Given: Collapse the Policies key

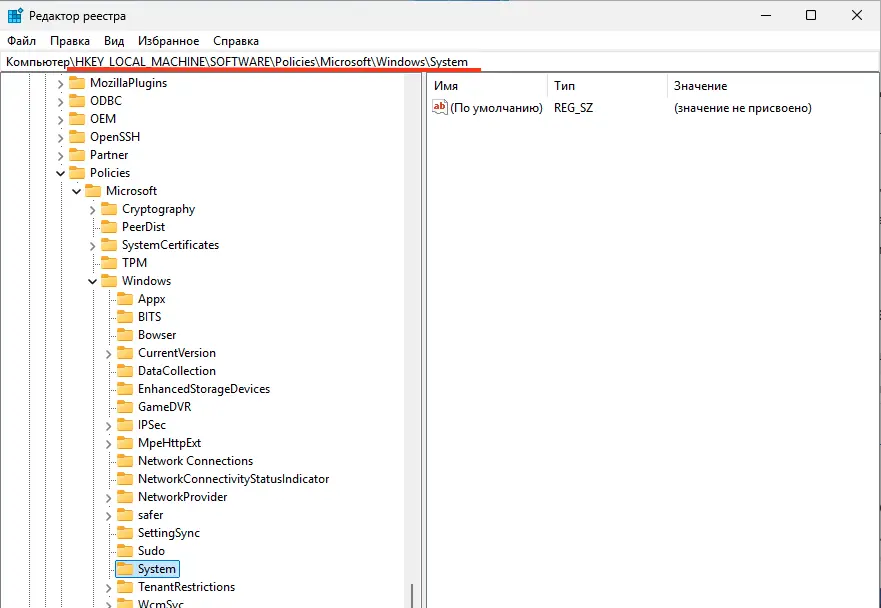Looking at the screenshot, I should tap(61, 174).
